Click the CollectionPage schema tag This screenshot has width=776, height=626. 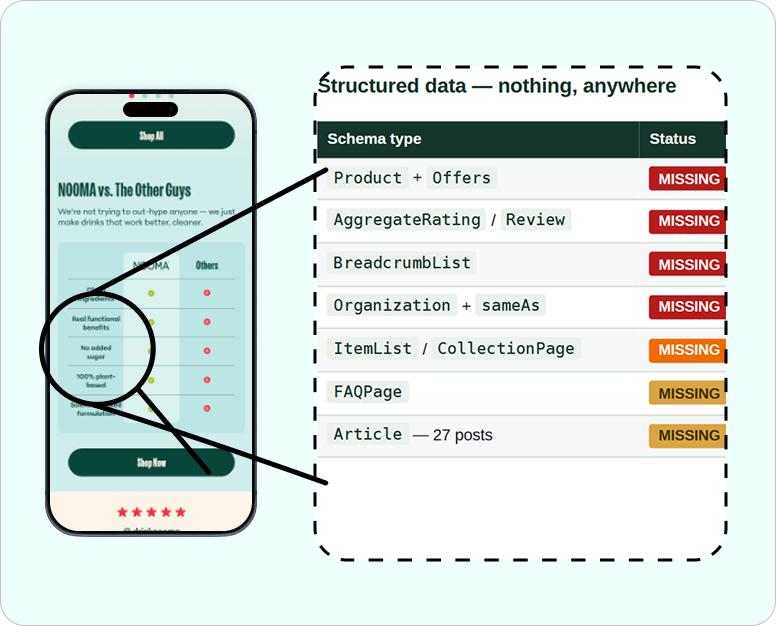(x=506, y=348)
